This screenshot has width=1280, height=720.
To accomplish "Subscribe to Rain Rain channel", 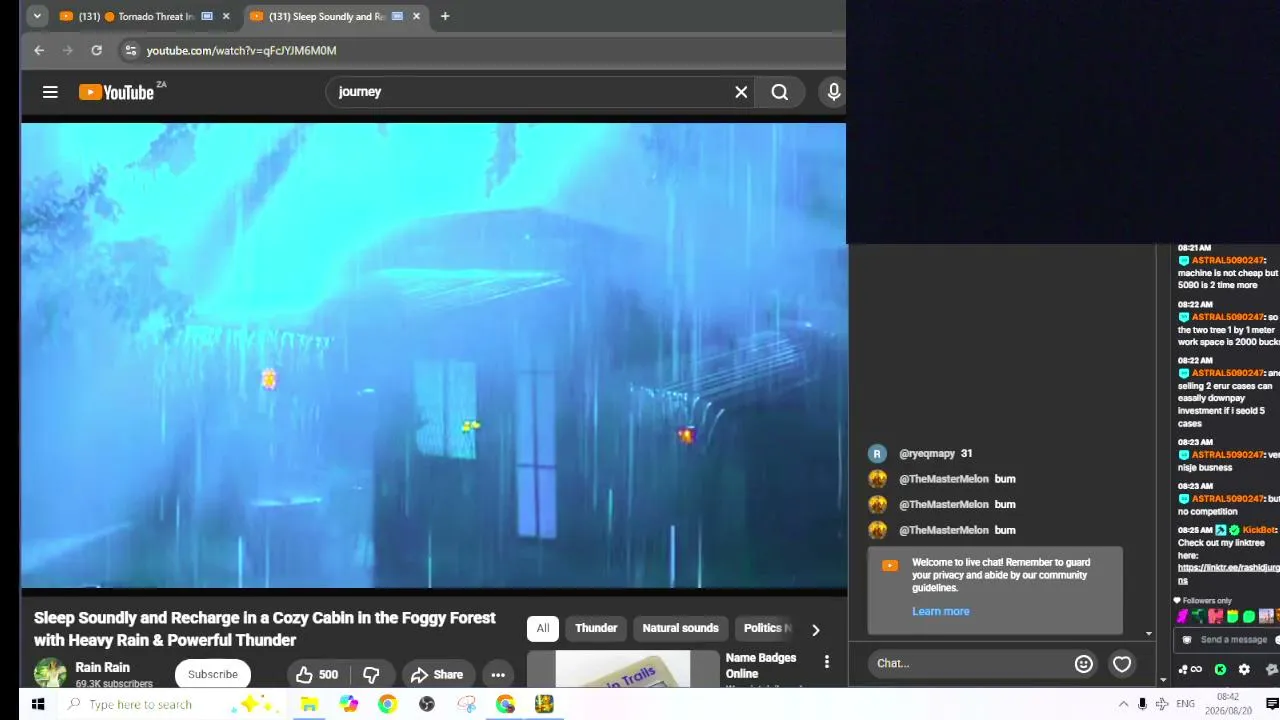I will tap(213, 674).
